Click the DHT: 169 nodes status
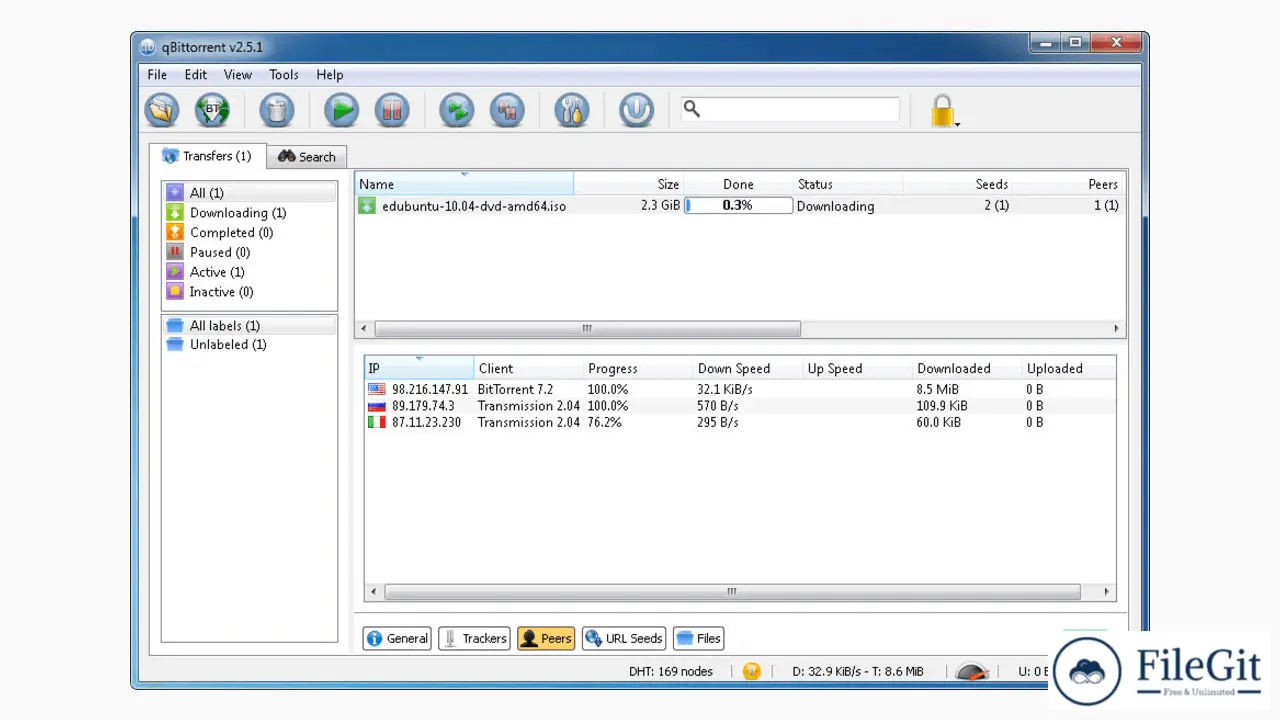 [x=671, y=671]
